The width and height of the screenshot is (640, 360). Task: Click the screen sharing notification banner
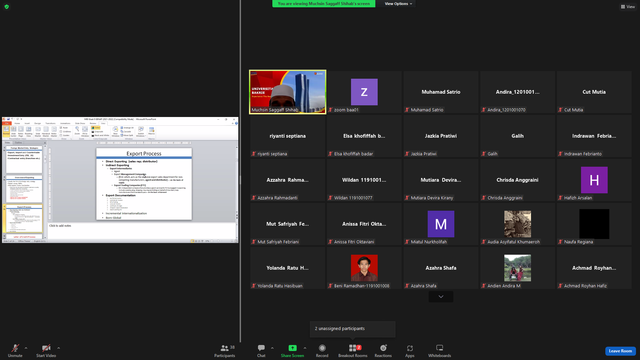324,4
